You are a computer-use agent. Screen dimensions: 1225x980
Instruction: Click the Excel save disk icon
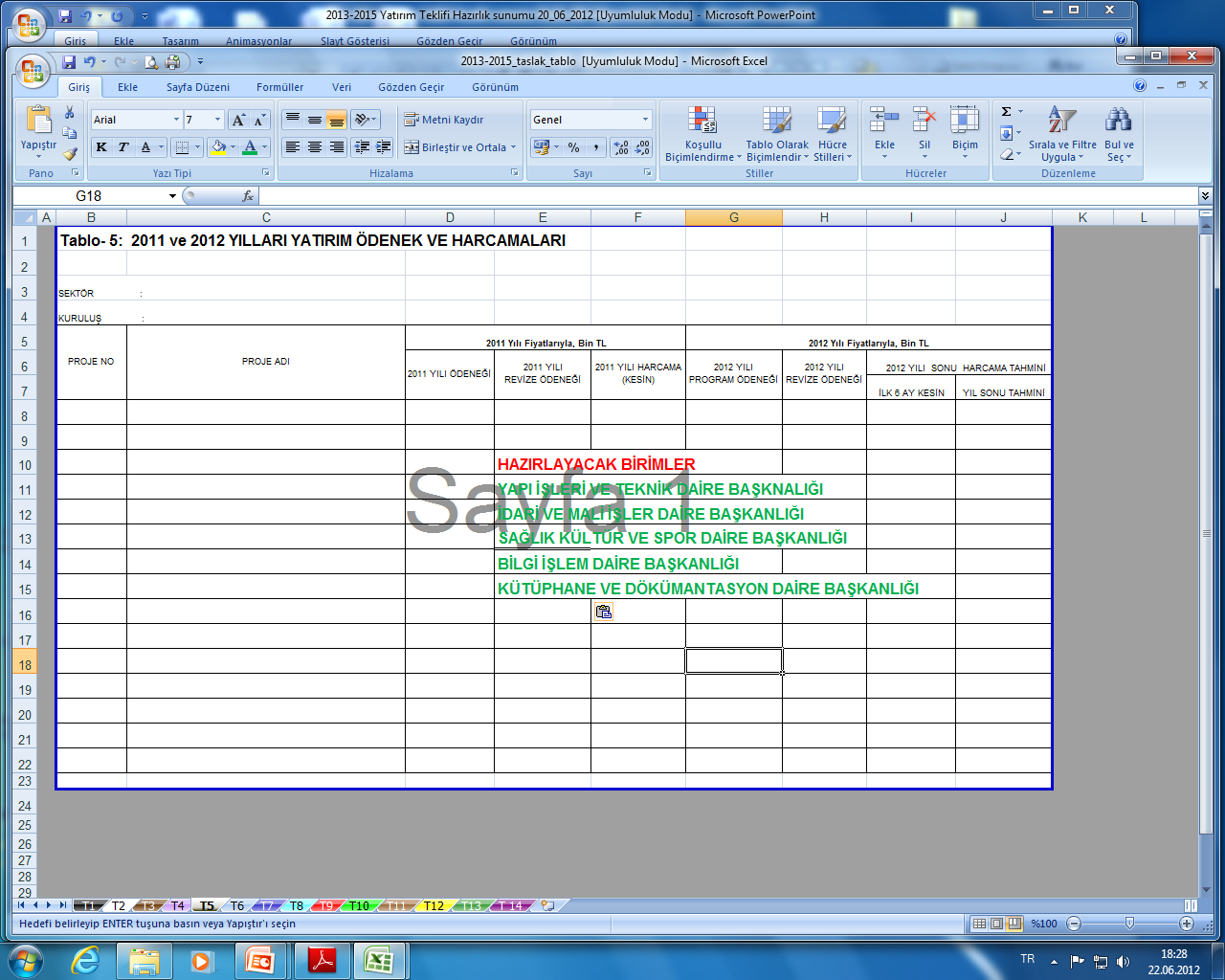tap(69, 61)
